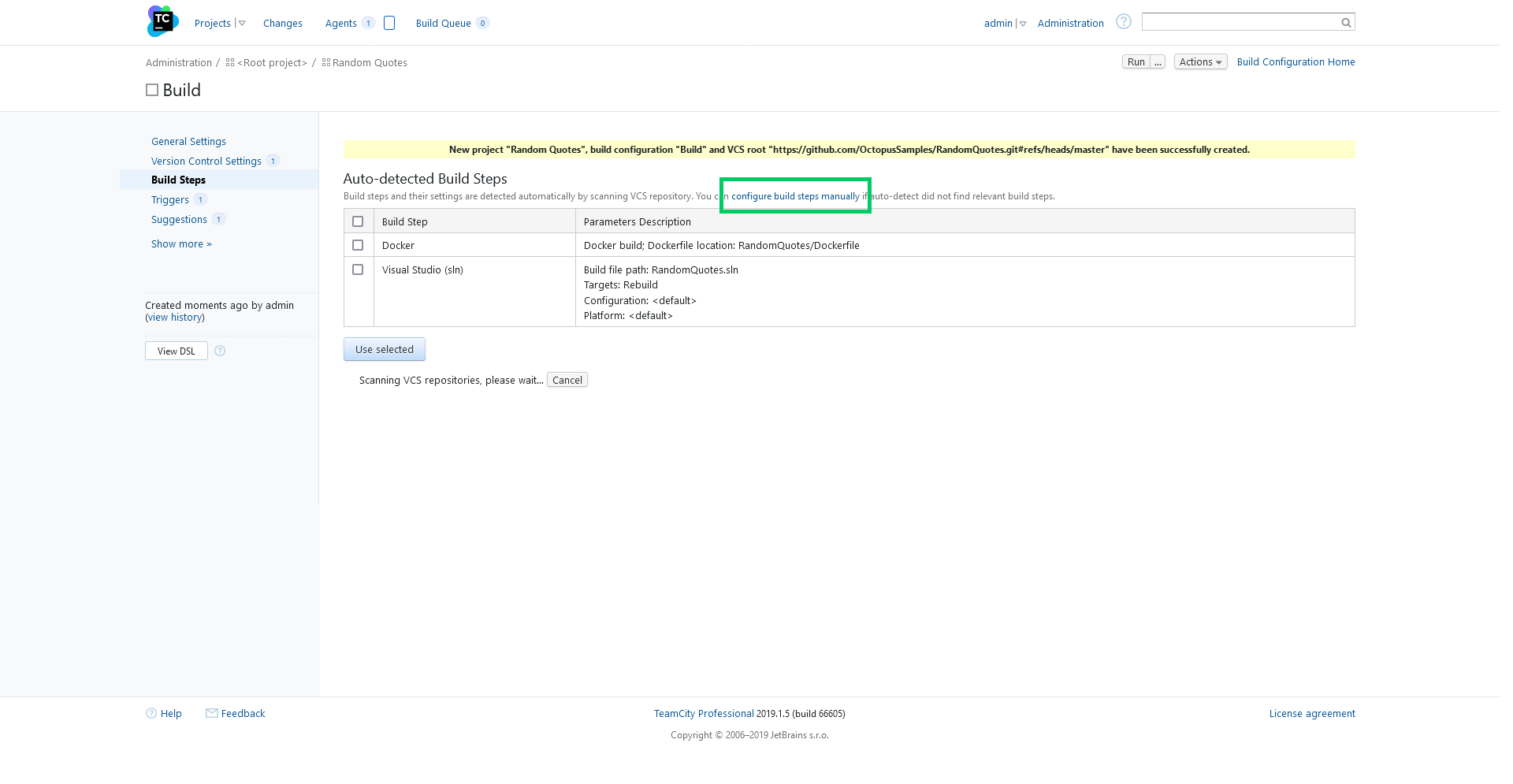The width and height of the screenshot is (1513, 784).
Task: Click the Targets: Rebuild text
Action: (620, 285)
